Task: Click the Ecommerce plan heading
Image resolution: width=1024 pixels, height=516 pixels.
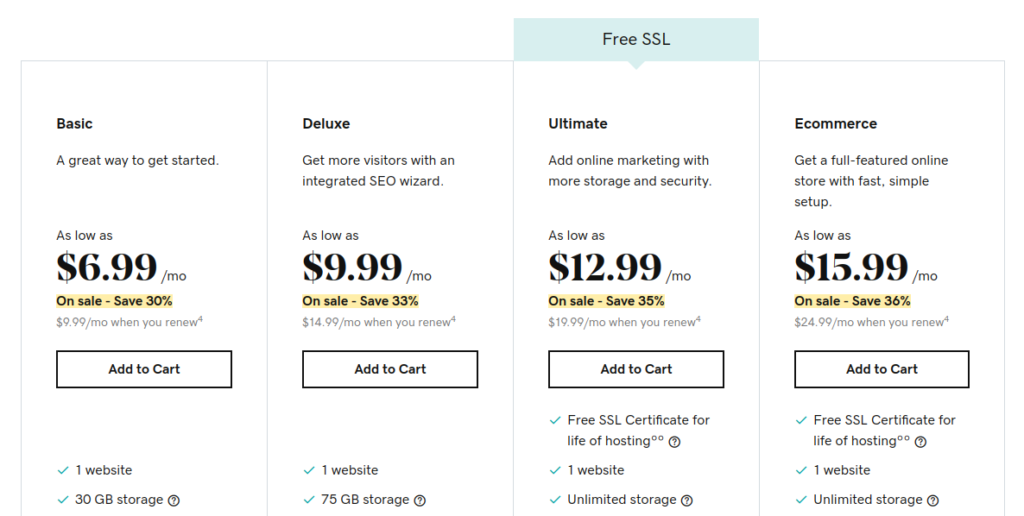Action: [x=835, y=123]
